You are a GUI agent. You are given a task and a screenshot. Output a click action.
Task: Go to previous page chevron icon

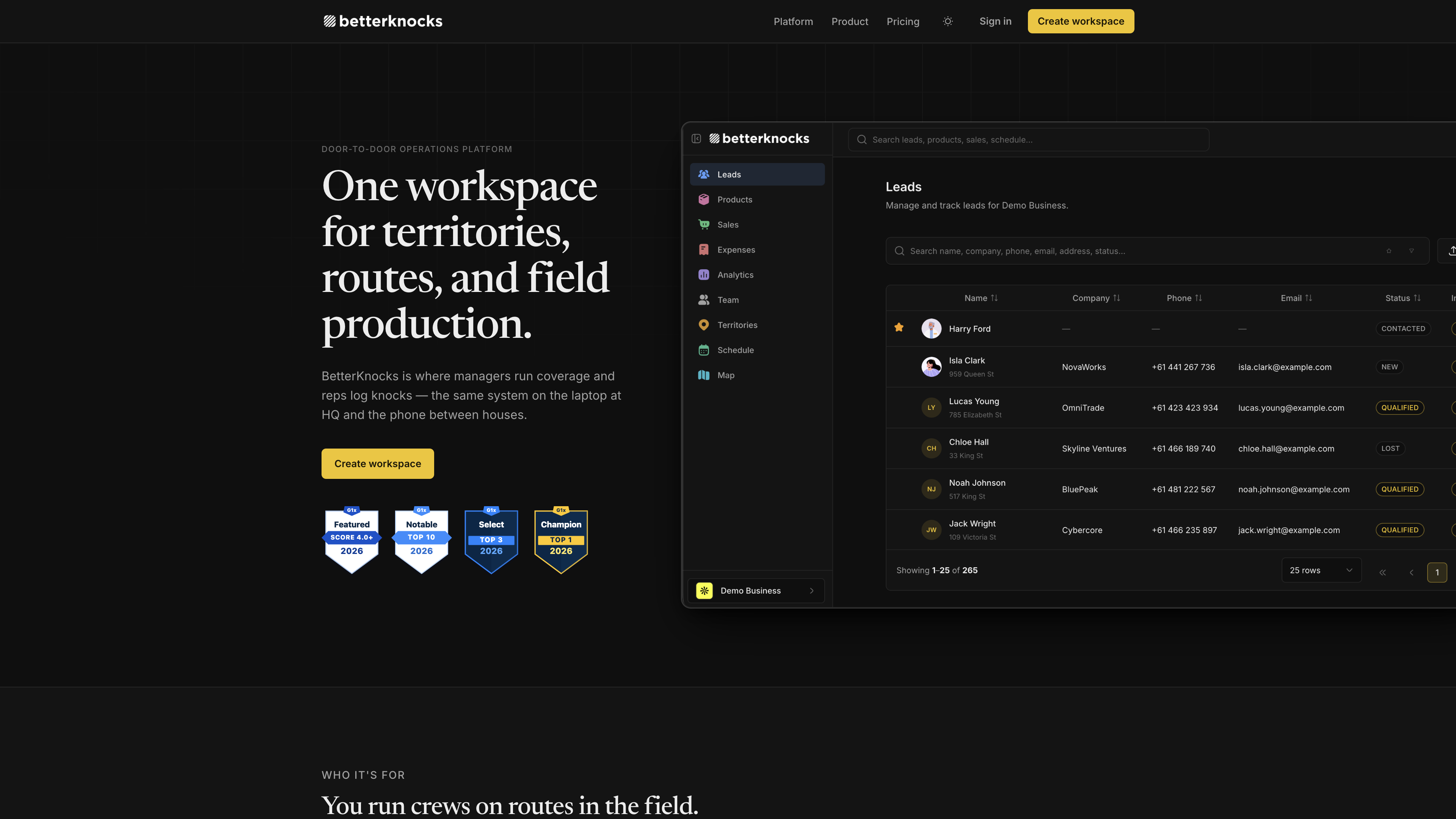click(x=1411, y=573)
